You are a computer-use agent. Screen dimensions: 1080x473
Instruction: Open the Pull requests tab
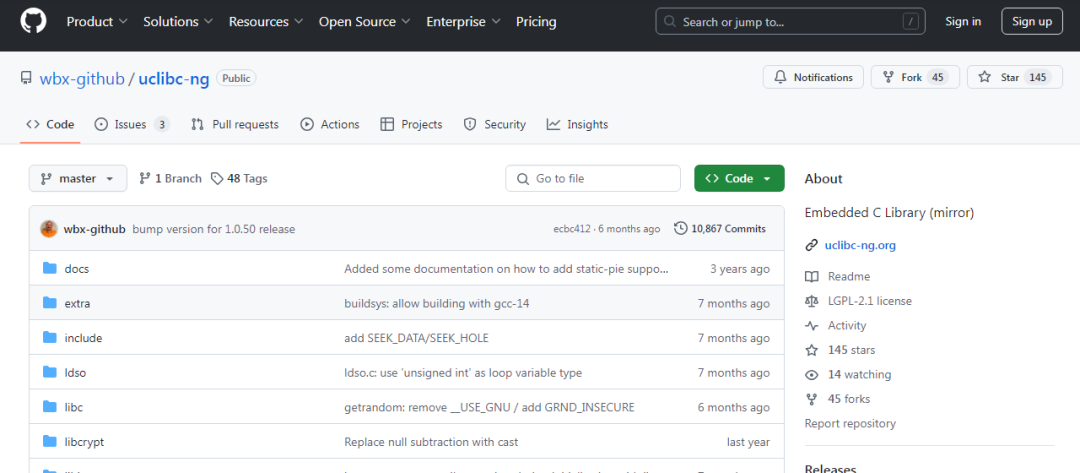point(235,125)
